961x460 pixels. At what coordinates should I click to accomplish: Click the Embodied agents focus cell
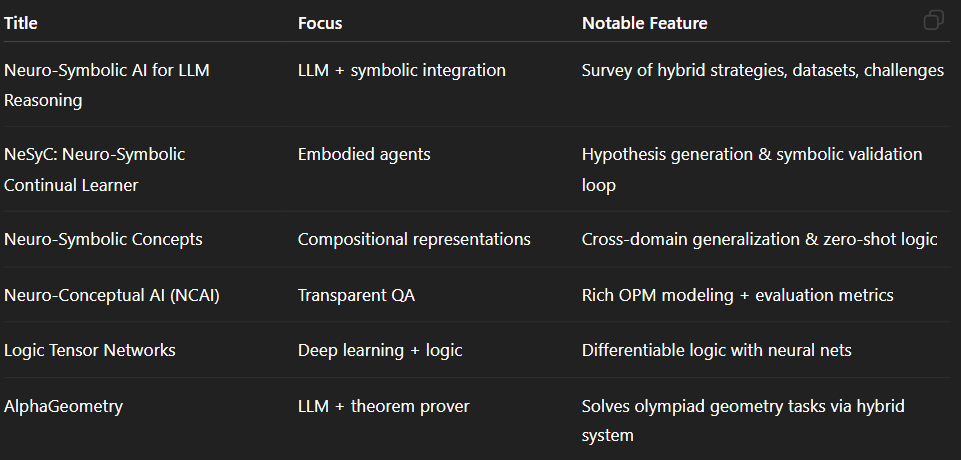[x=364, y=154]
